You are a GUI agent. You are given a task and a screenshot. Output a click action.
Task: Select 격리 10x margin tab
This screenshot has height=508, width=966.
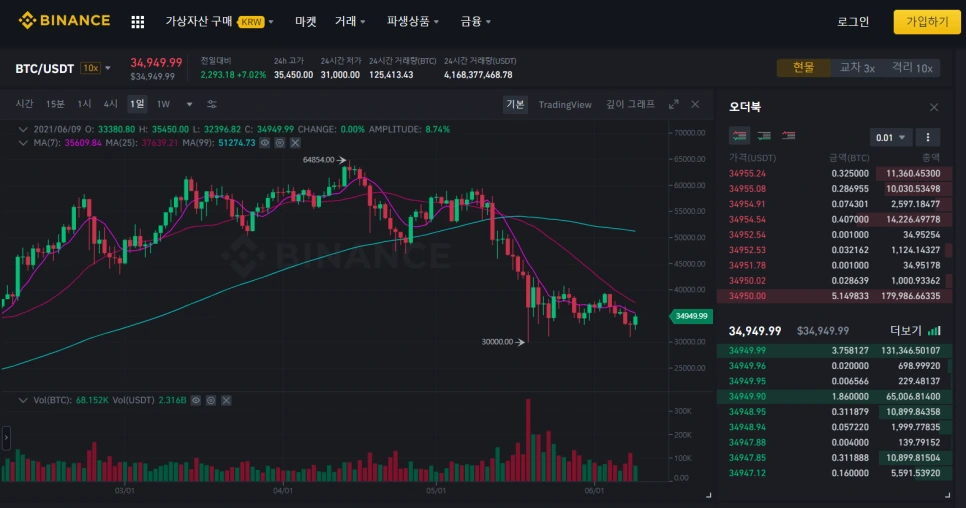point(912,68)
